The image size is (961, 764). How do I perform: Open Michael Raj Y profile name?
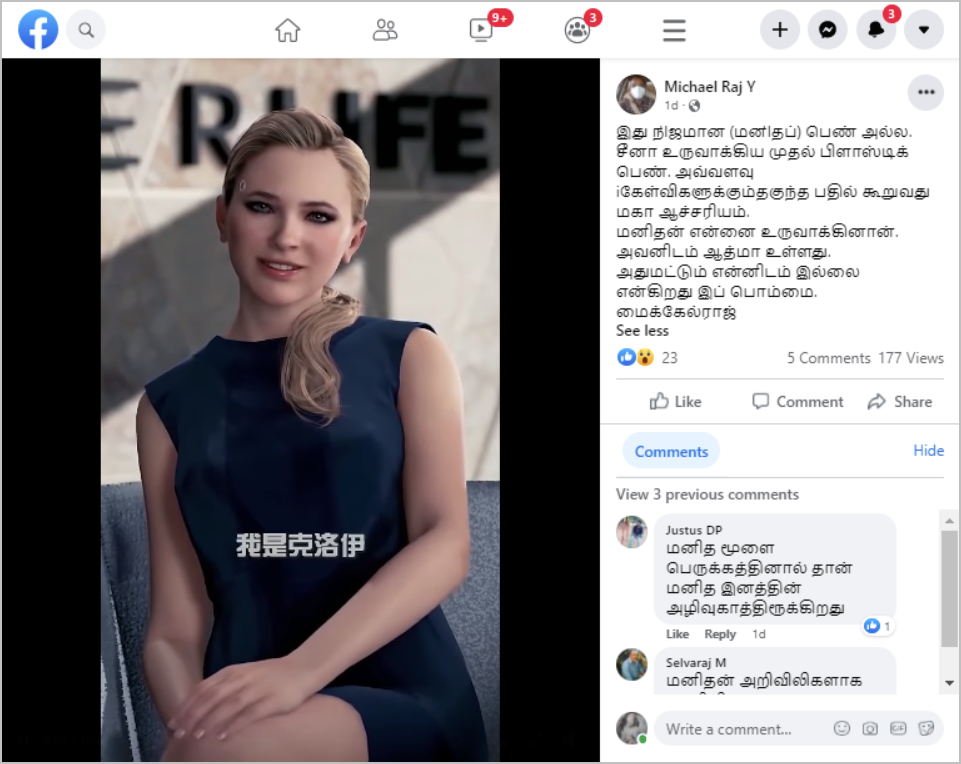click(x=710, y=87)
